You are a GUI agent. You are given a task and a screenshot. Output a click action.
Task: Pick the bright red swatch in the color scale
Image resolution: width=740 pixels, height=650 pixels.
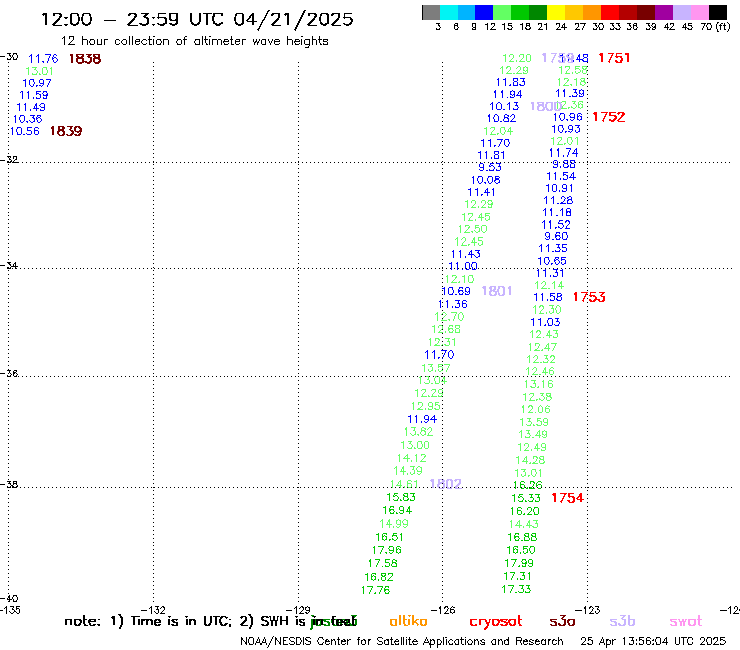(x=610, y=12)
